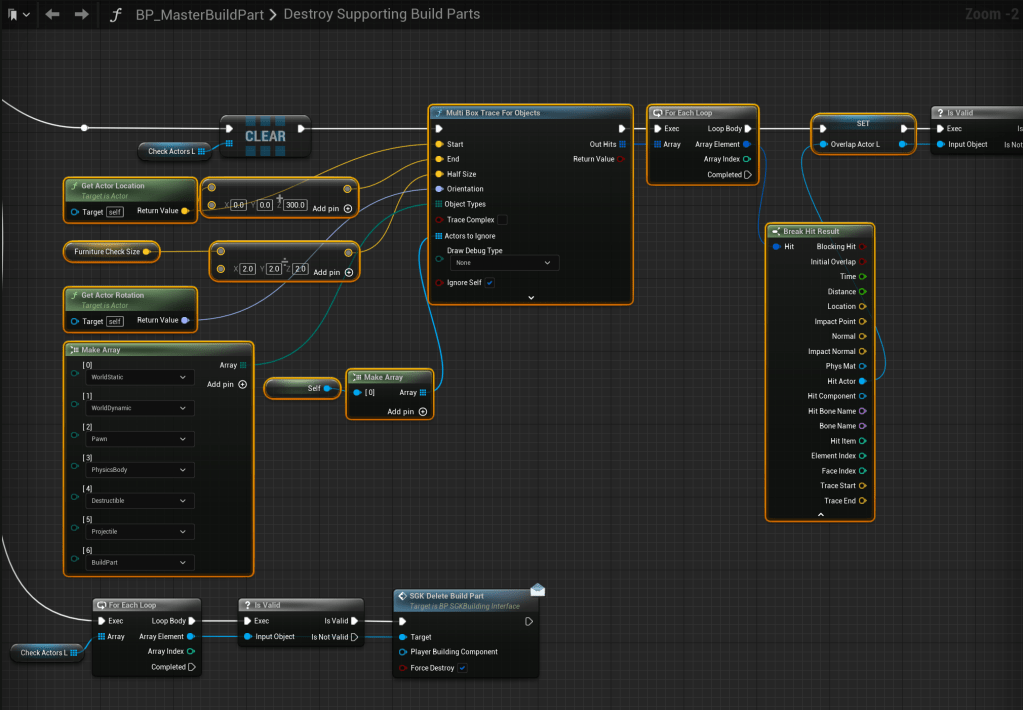Toggle the Force Destroy checkbox
1023x710 pixels.
click(462, 668)
